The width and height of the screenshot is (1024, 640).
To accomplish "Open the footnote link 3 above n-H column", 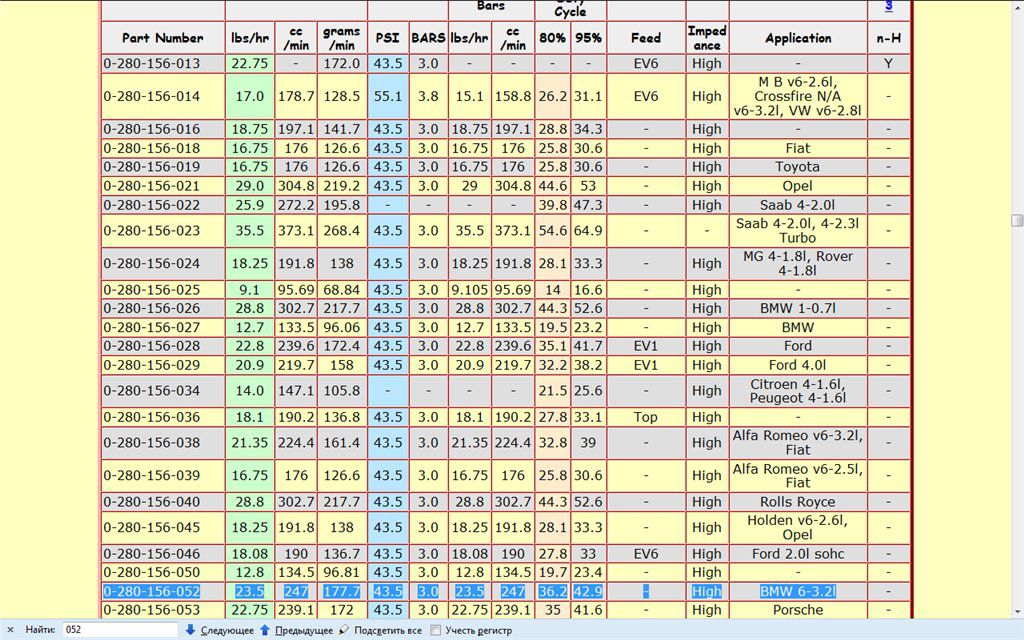I will coord(888,6).
